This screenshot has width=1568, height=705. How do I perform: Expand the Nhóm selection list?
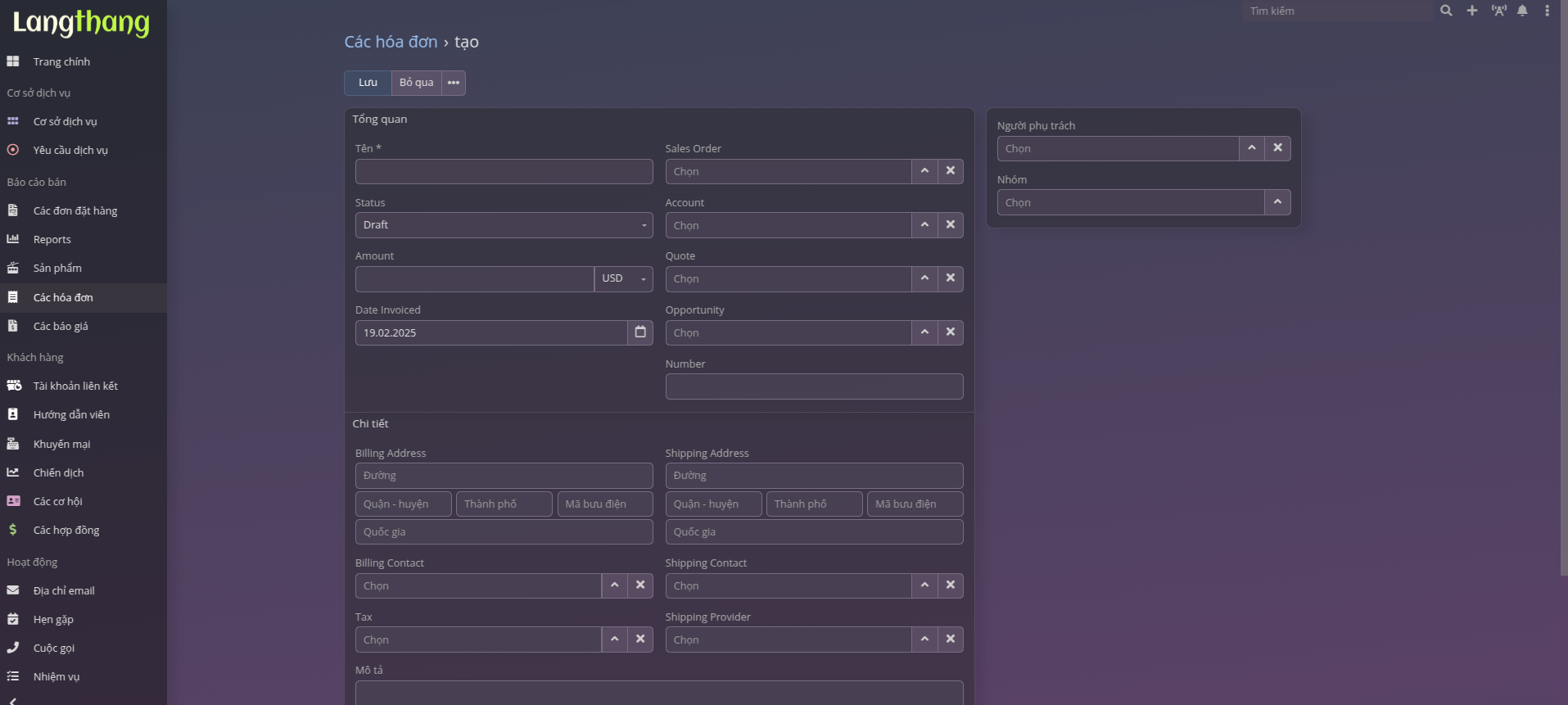tap(1277, 202)
